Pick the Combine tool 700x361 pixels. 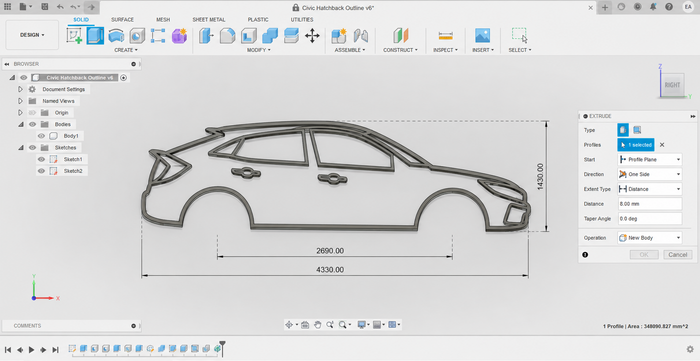pos(270,36)
